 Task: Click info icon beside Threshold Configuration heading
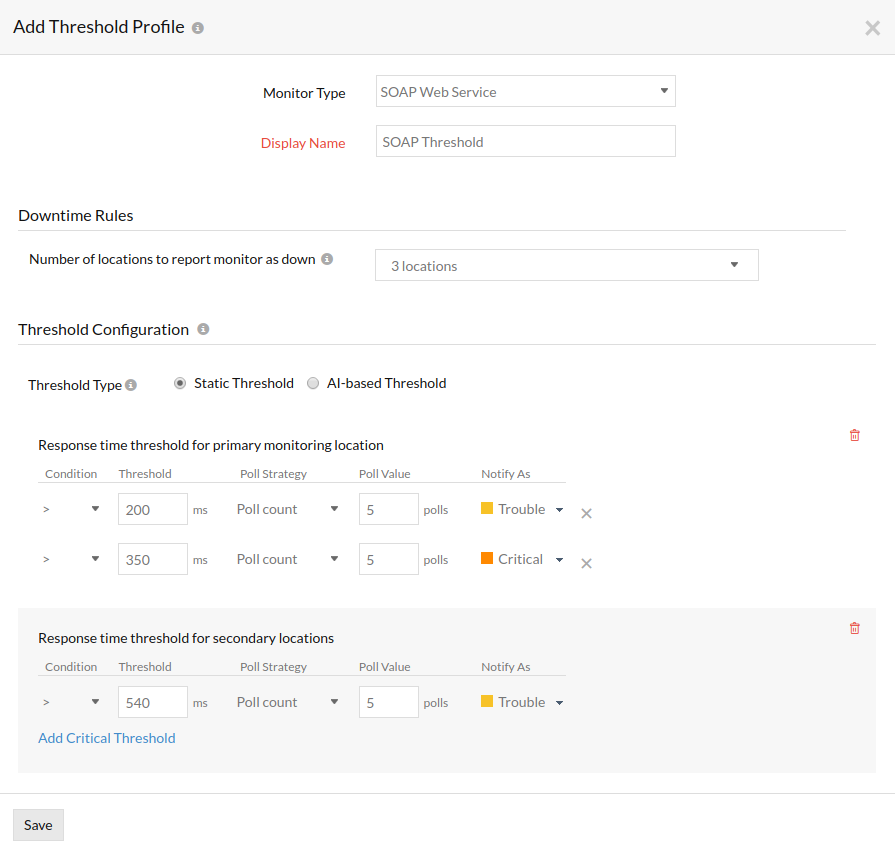(203, 329)
